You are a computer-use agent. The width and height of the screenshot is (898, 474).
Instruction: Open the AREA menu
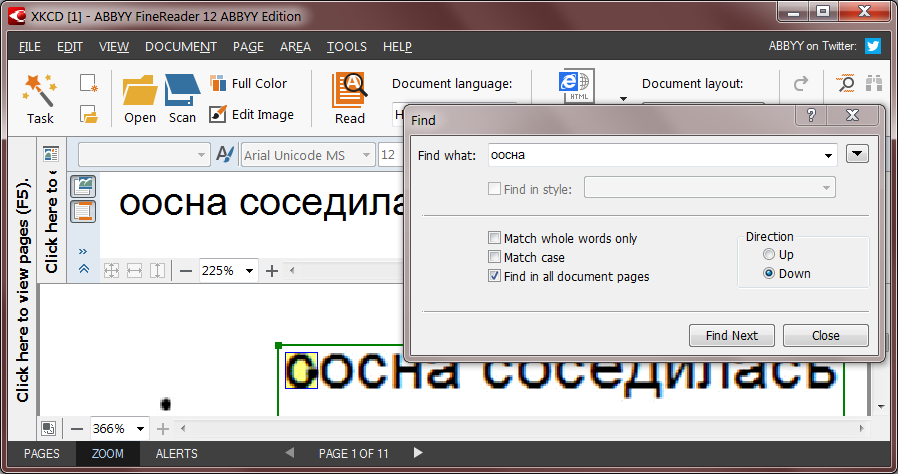296,46
